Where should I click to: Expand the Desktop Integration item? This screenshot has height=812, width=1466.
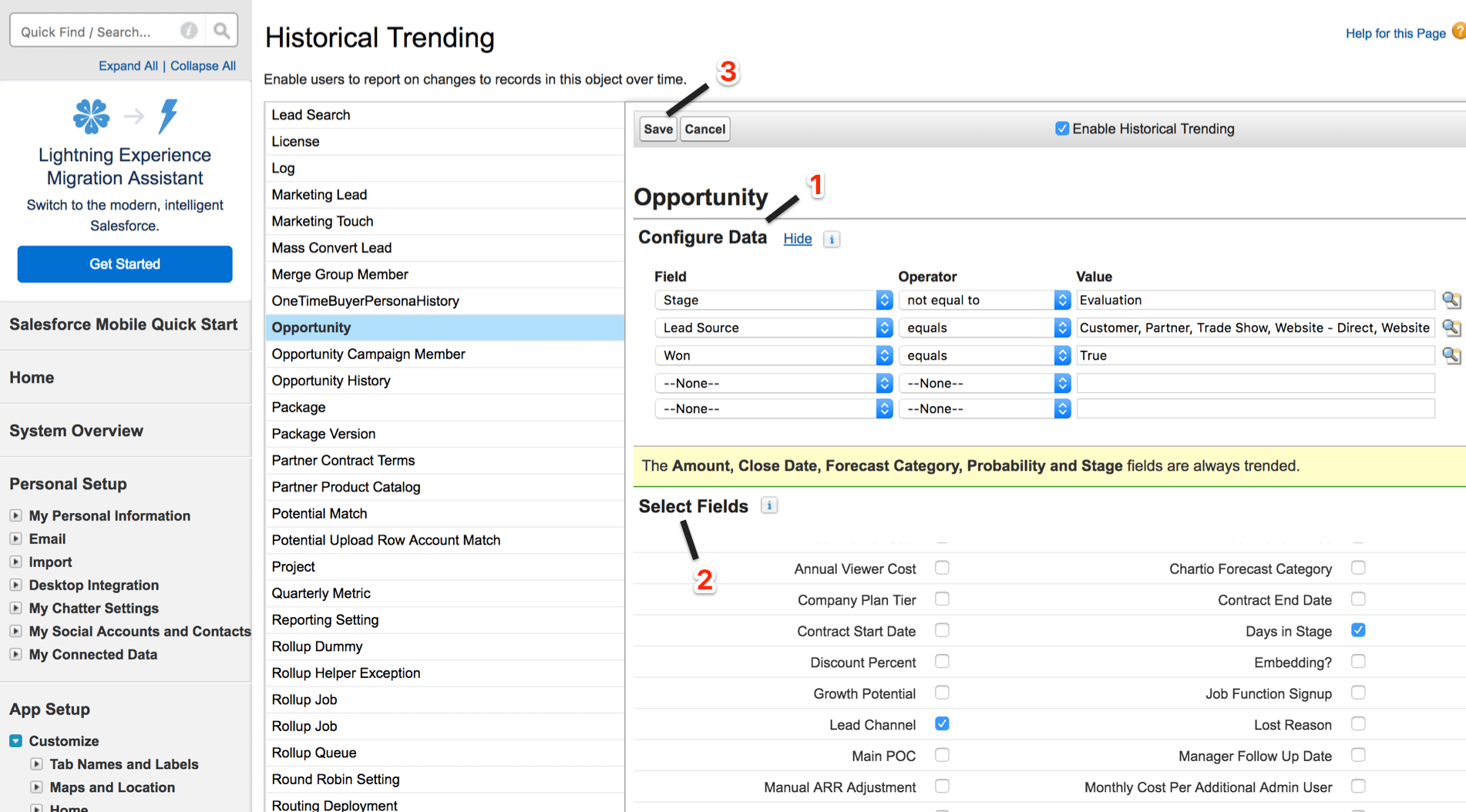pyautogui.click(x=15, y=585)
